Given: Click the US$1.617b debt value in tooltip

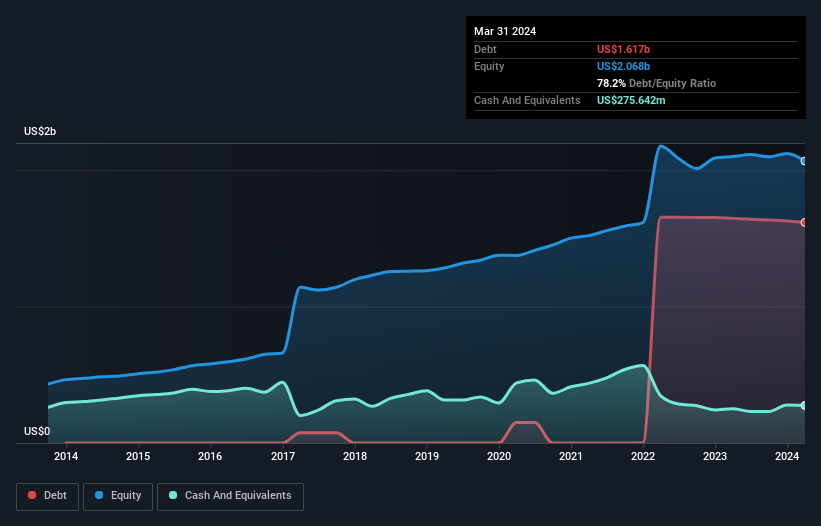Looking at the screenshot, I should pyautogui.click(x=623, y=49).
